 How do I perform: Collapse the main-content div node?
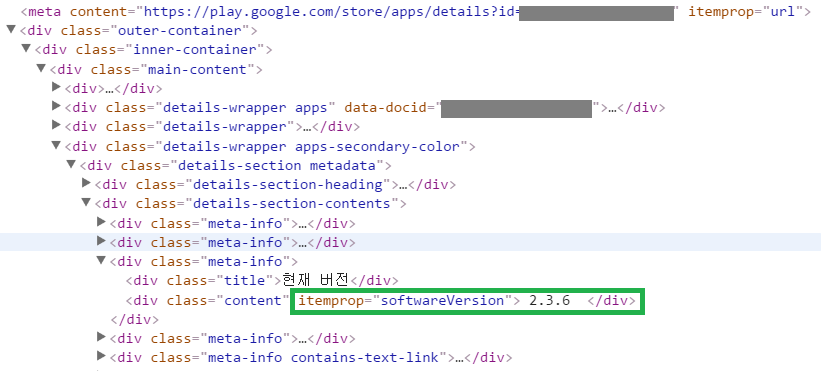pos(41,69)
